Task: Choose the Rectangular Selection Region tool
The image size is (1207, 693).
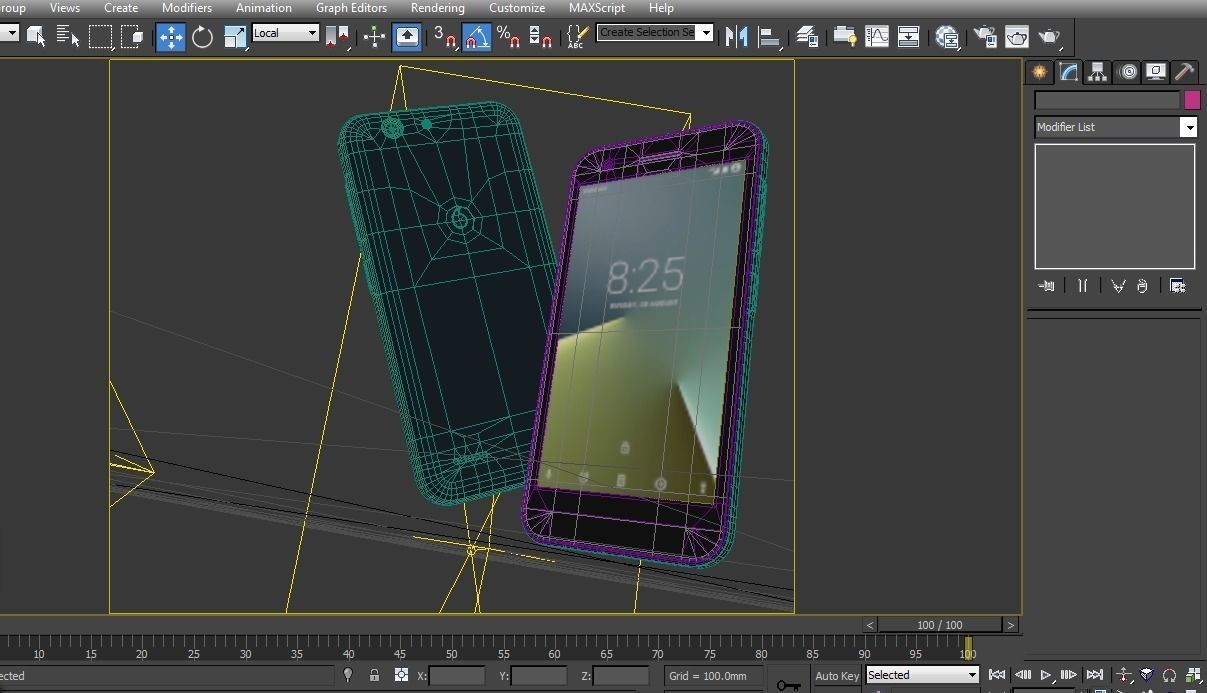Action: [100, 37]
